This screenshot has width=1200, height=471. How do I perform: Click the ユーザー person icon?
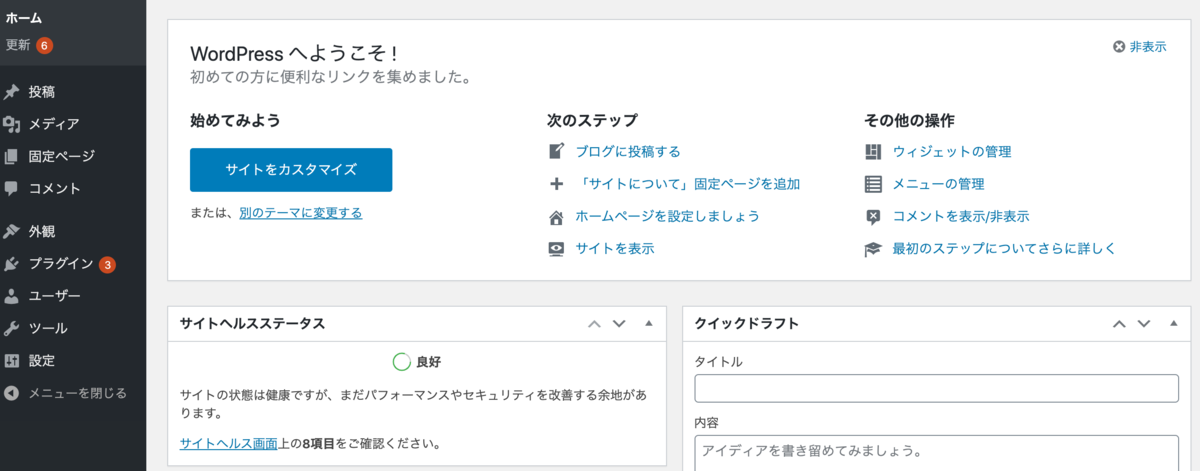pyautogui.click(x=12, y=296)
